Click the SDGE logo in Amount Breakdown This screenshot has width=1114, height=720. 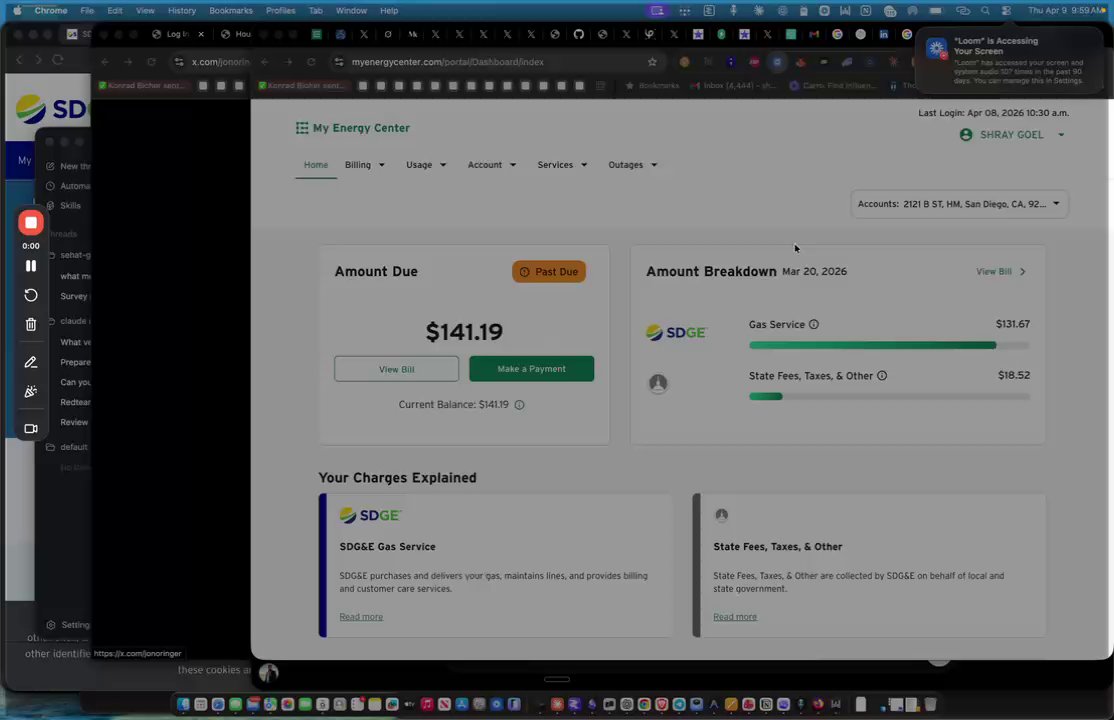(x=676, y=333)
